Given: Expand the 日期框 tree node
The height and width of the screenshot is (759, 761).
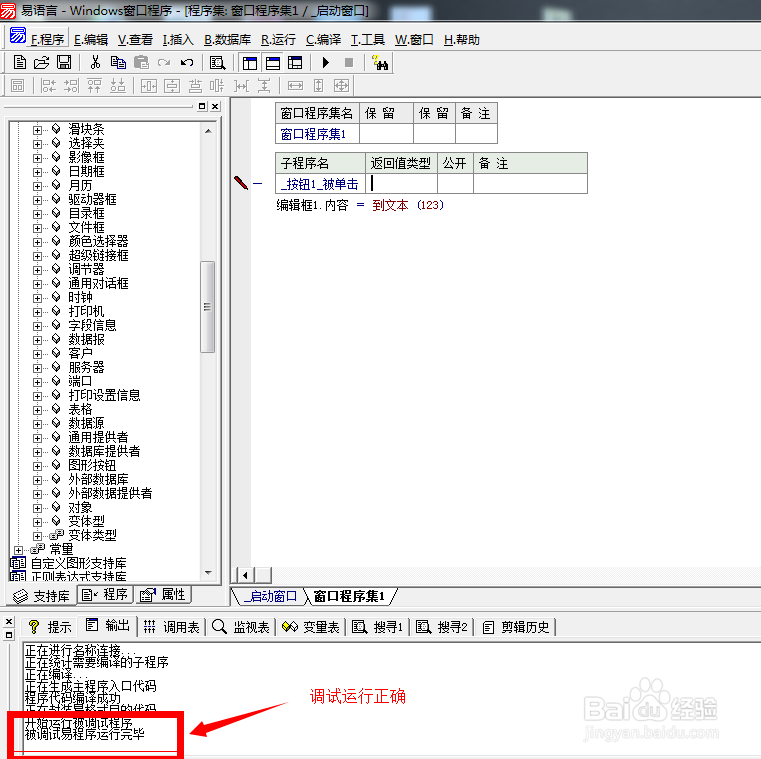Looking at the screenshot, I should [37, 172].
